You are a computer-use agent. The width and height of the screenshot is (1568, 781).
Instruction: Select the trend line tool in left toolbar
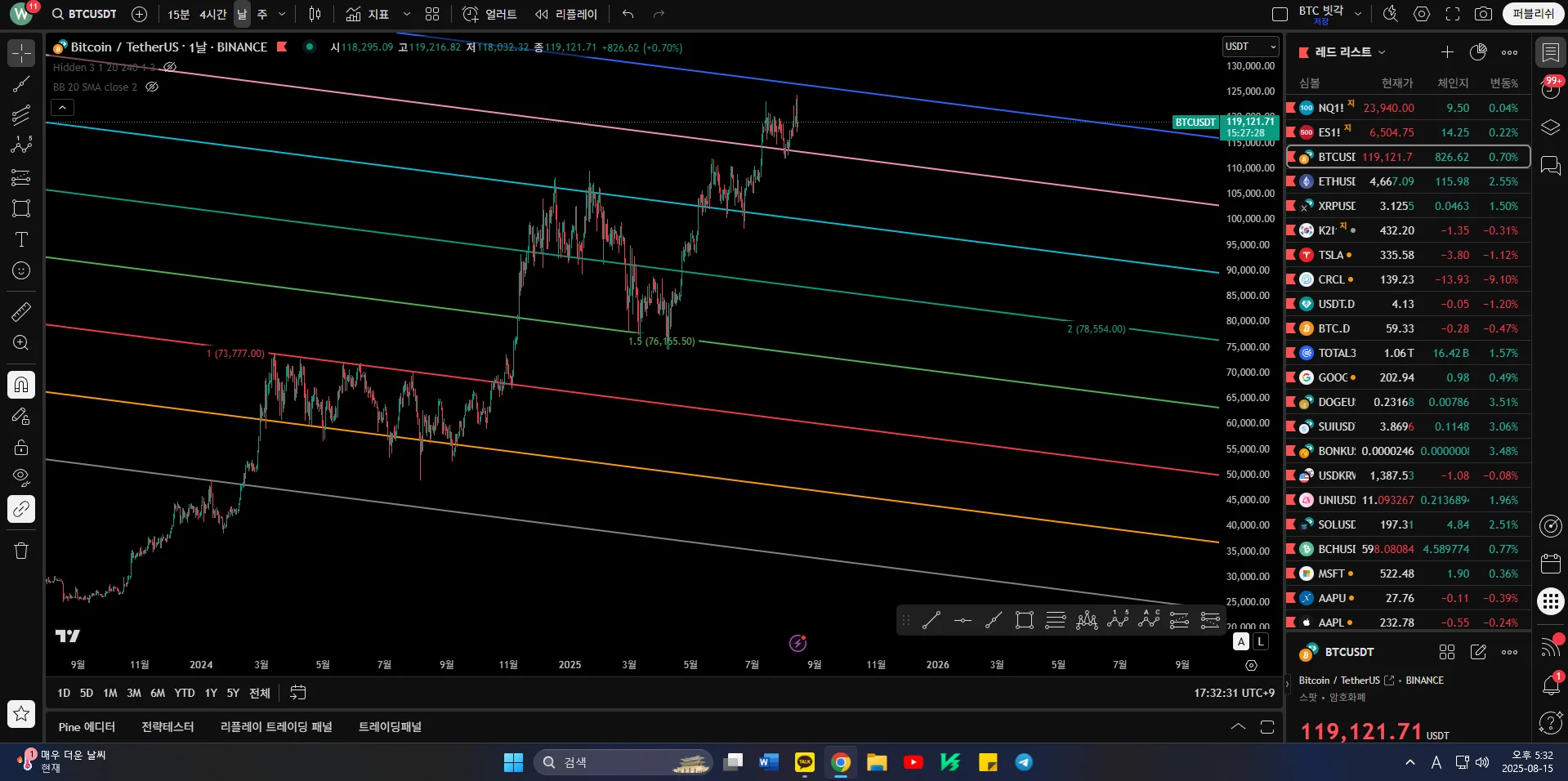(21, 84)
